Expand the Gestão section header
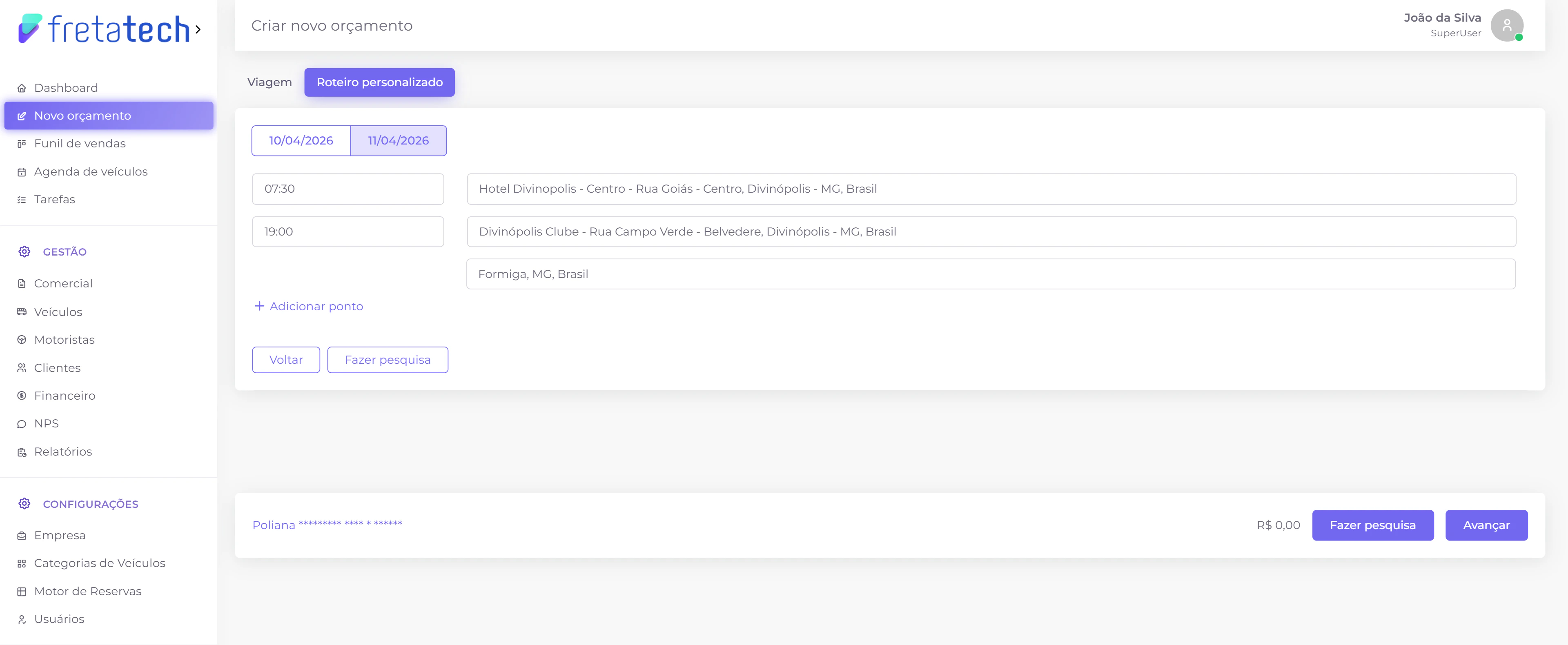This screenshot has height=645, width=1568. click(x=65, y=252)
